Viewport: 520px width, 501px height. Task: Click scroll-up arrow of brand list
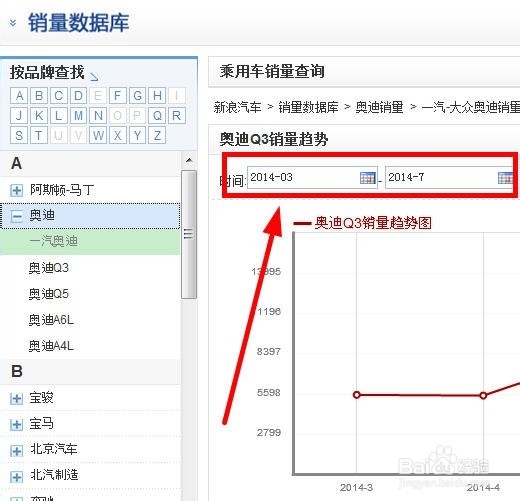[x=189, y=160]
